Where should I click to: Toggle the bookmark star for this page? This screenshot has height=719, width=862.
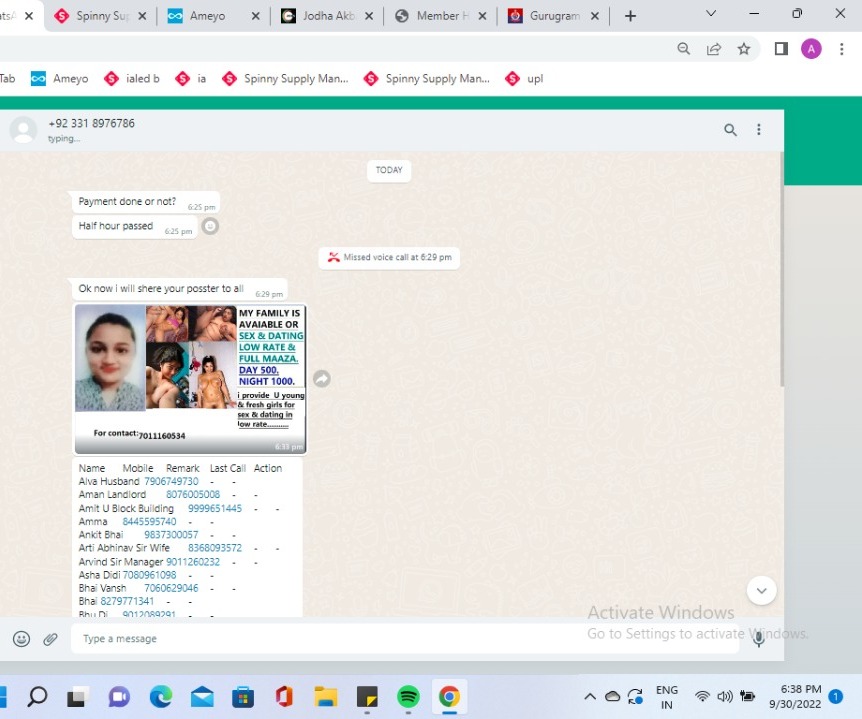[x=744, y=49]
